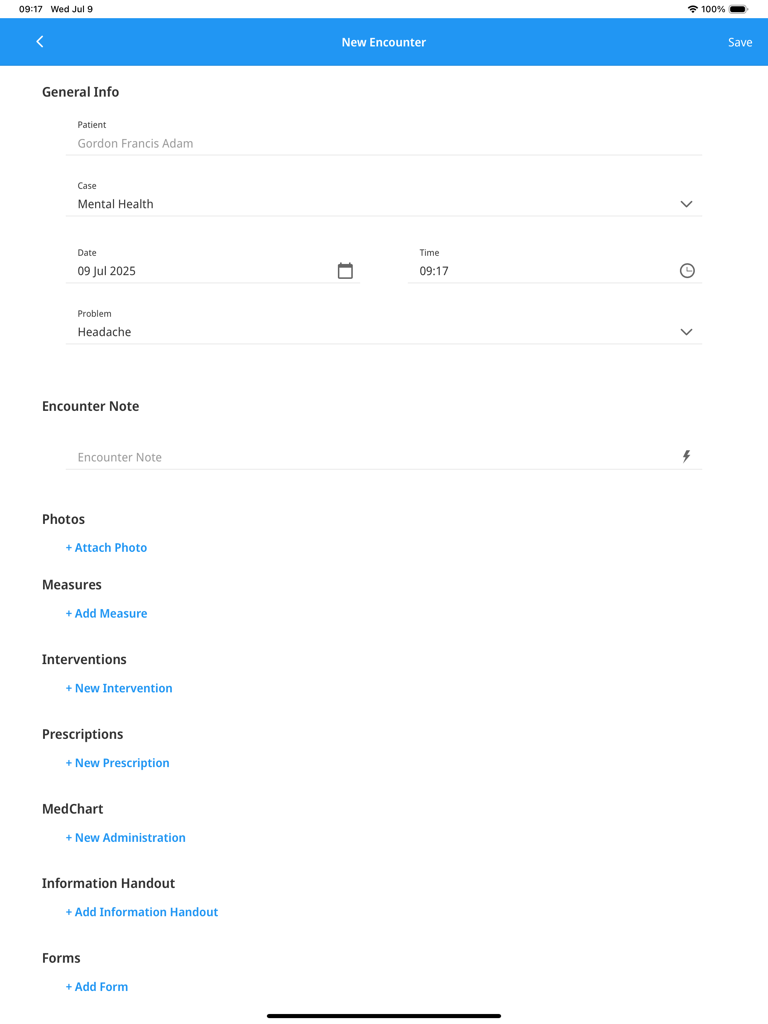The height and width of the screenshot is (1024, 768).
Task: Expand the Problem dropdown chevron
Action: click(686, 332)
